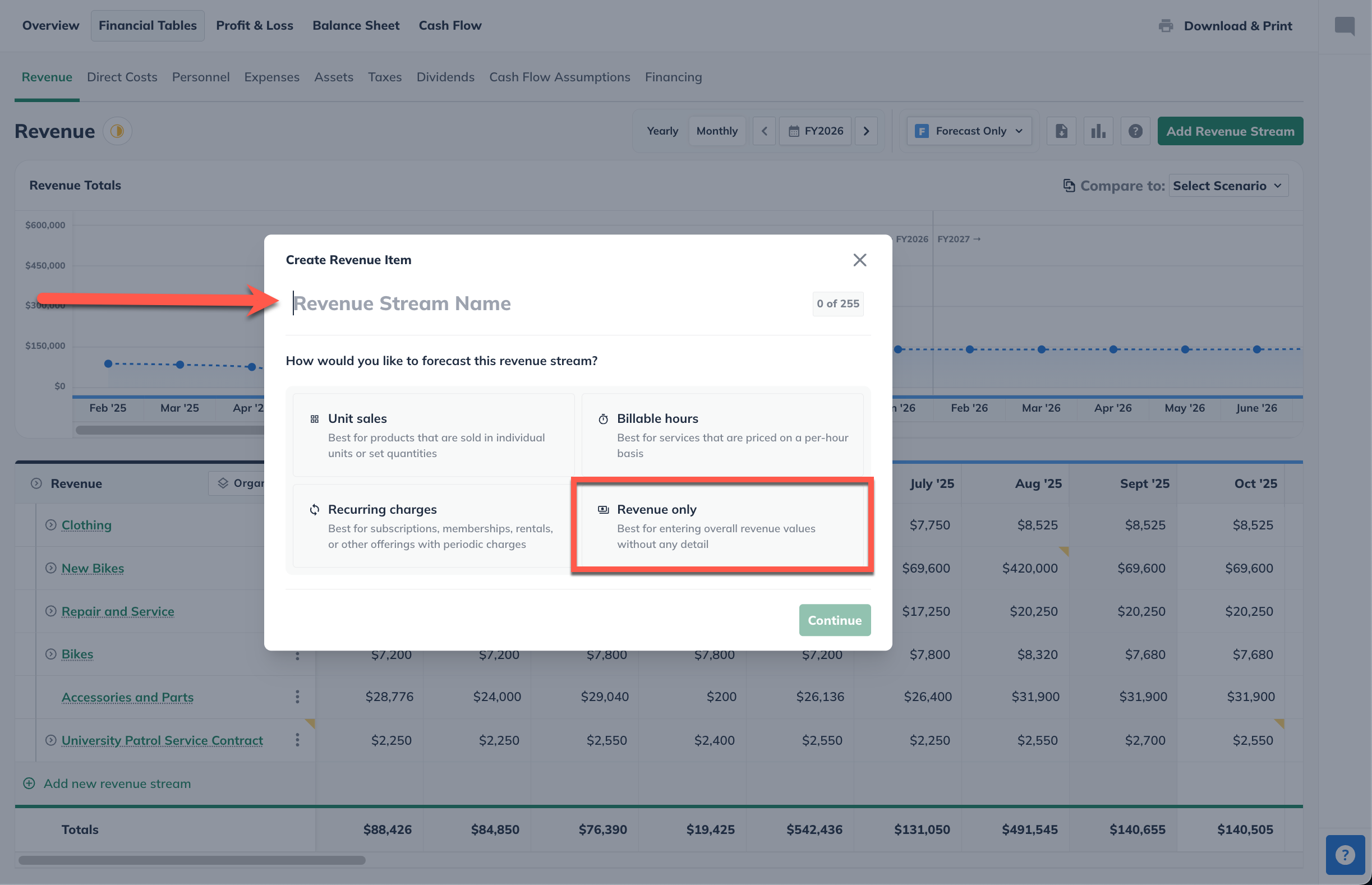Click the bar chart icon beside Forecast Only
This screenshot has height=885, width=1372.
(1098, 131)
